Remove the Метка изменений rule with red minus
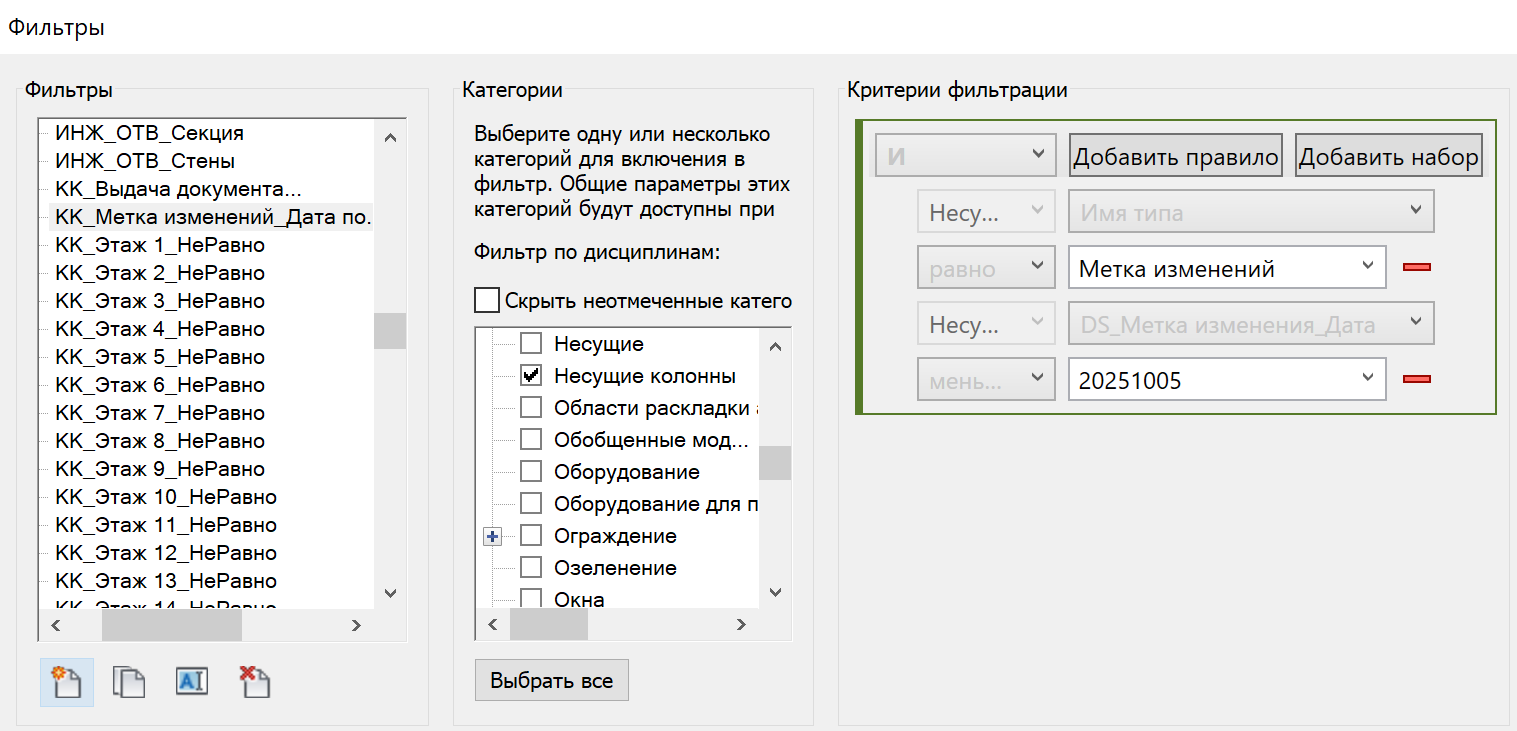The height and width of the screenshot is (731, 1517). (x=1417, y=268)
